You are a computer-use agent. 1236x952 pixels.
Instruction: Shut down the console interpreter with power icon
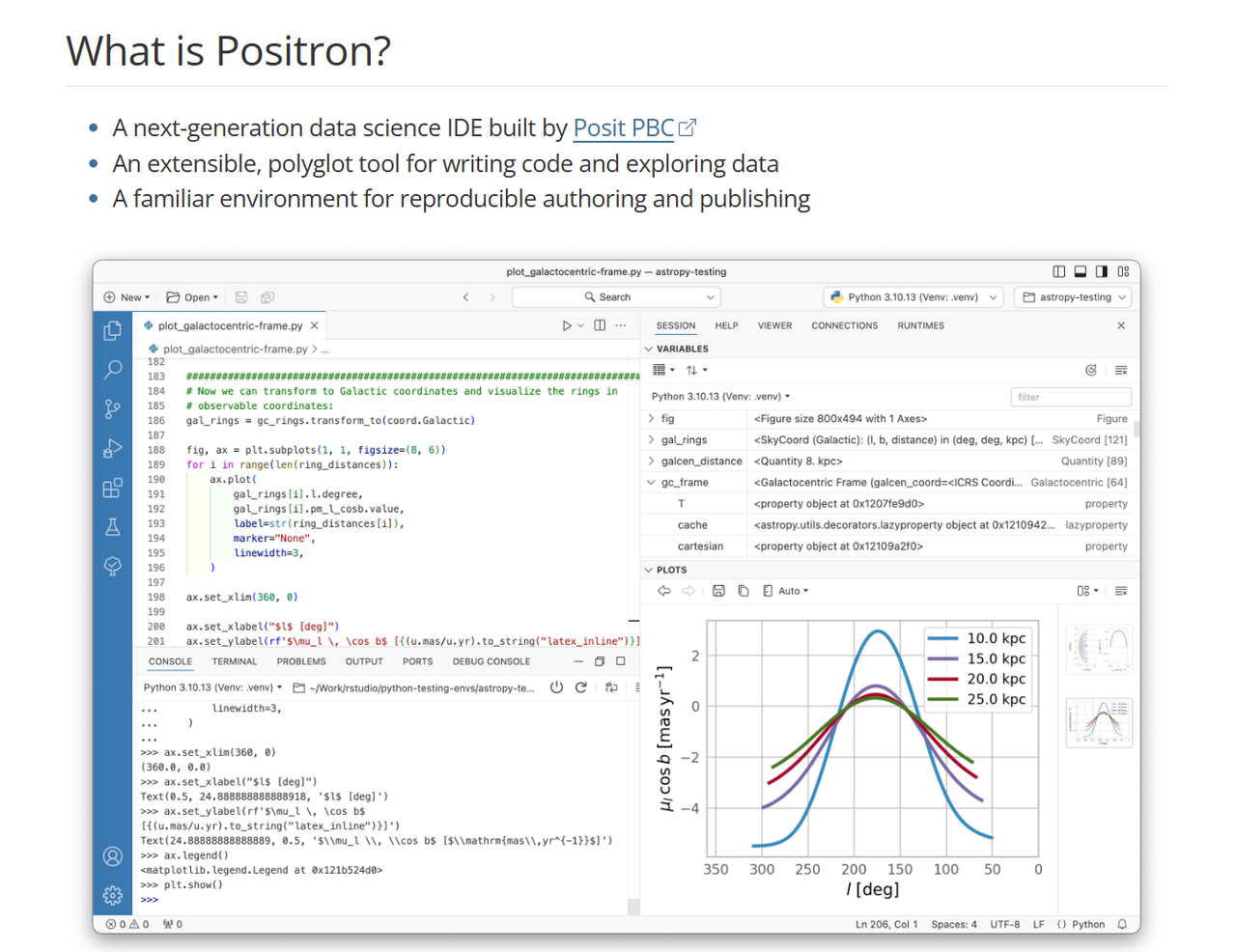pos(556,687)
